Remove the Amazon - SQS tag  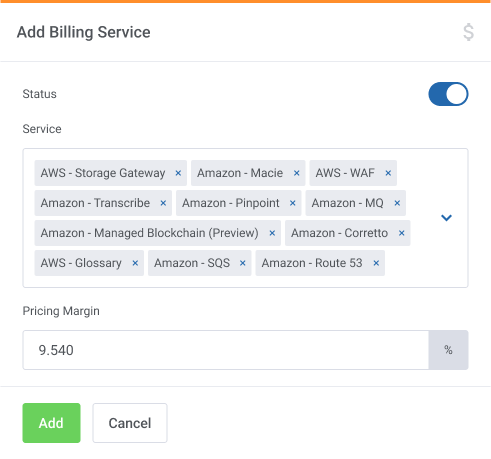pyautogui.click(x=243, y=263)
